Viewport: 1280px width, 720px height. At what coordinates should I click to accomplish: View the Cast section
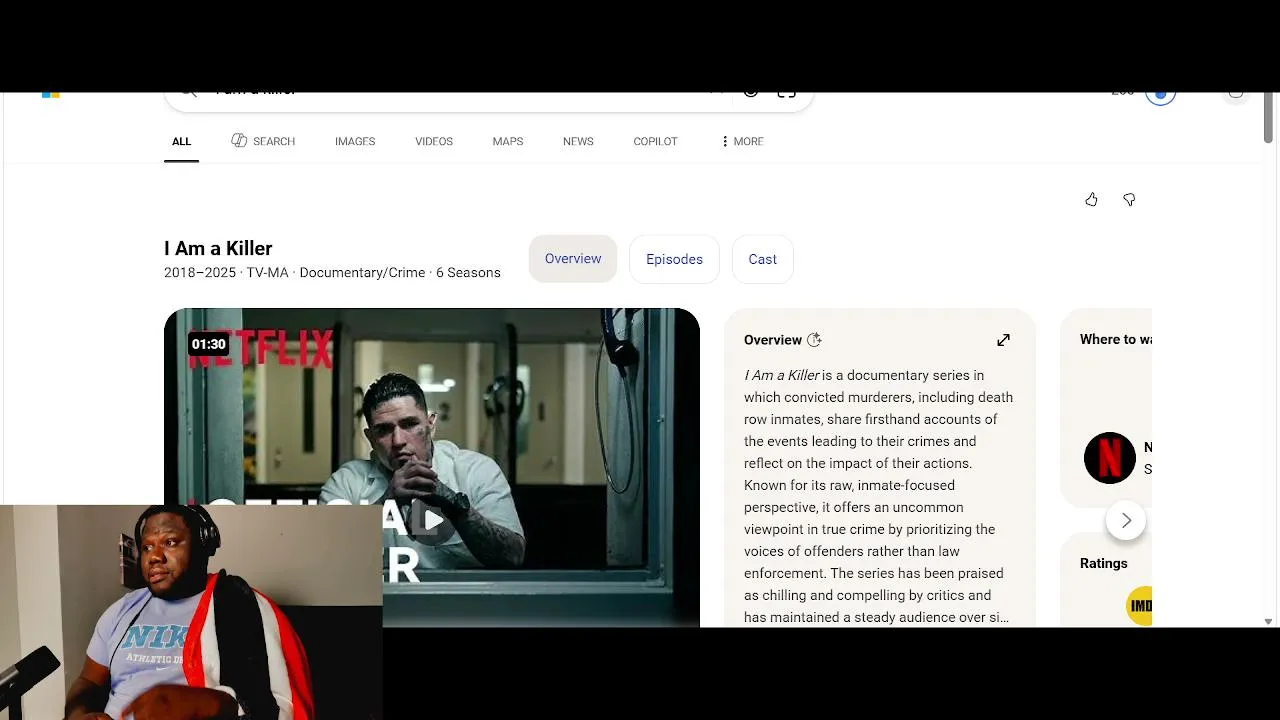[x=762, y=259]
